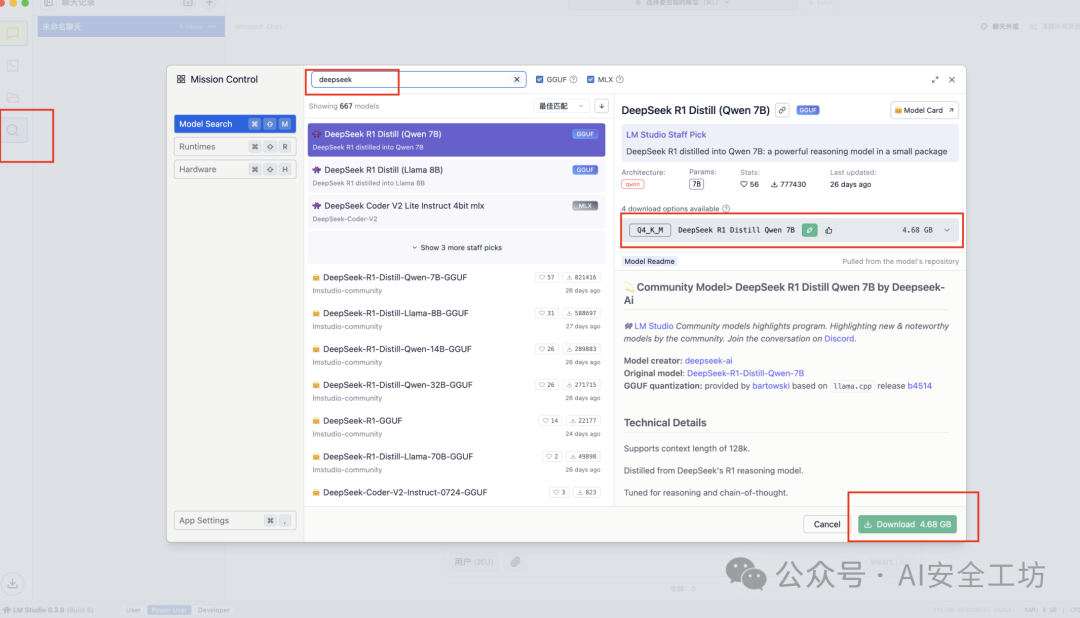Select DeepSeek-Coder-V2-Instruct-0724-GGUF result
The height and width of the screenshot is (618, 1080).
[x=456, y=493]
